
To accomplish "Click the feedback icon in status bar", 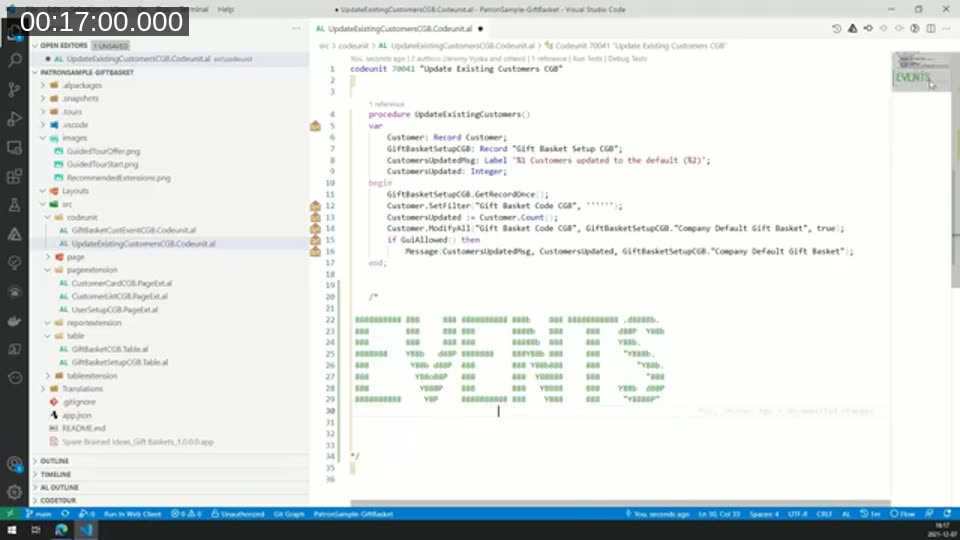I will coord(929,514).
